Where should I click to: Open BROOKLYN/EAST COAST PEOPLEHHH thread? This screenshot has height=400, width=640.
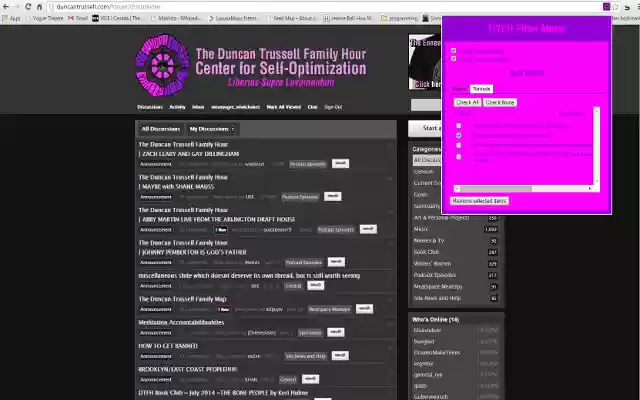tap(188, 369)
